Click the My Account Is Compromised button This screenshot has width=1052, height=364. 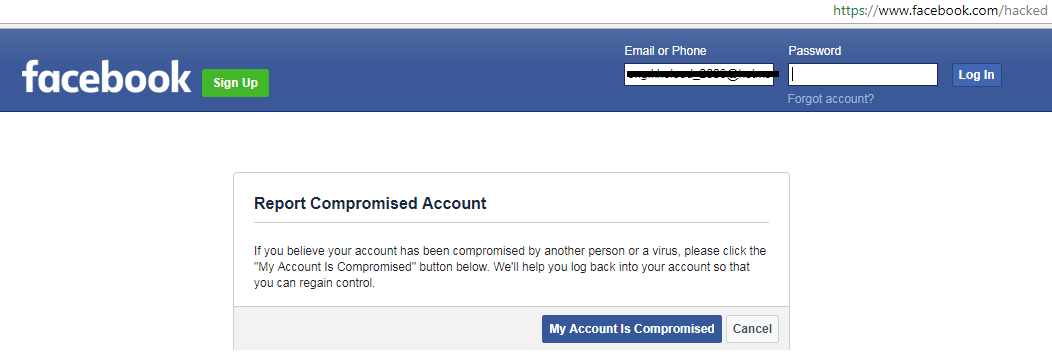(631, 329)
